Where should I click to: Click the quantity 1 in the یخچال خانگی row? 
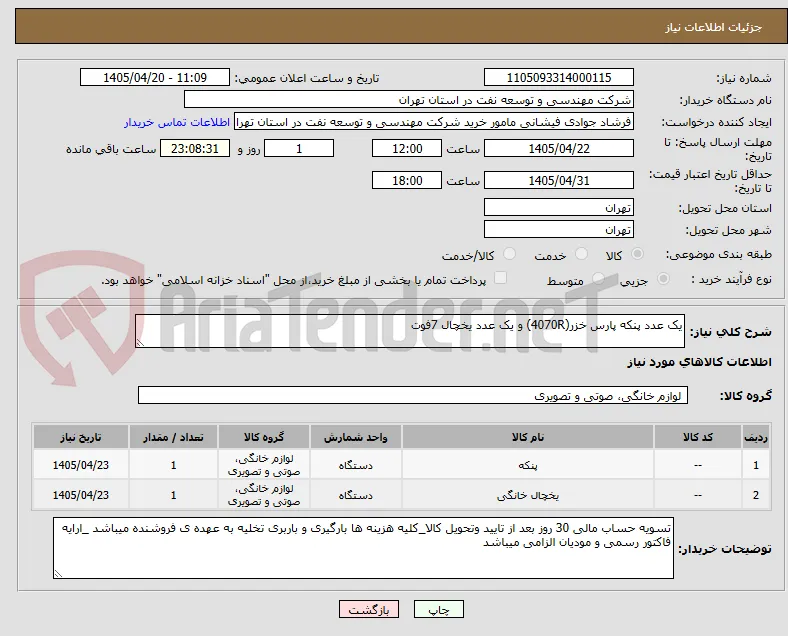pos(173,495)
